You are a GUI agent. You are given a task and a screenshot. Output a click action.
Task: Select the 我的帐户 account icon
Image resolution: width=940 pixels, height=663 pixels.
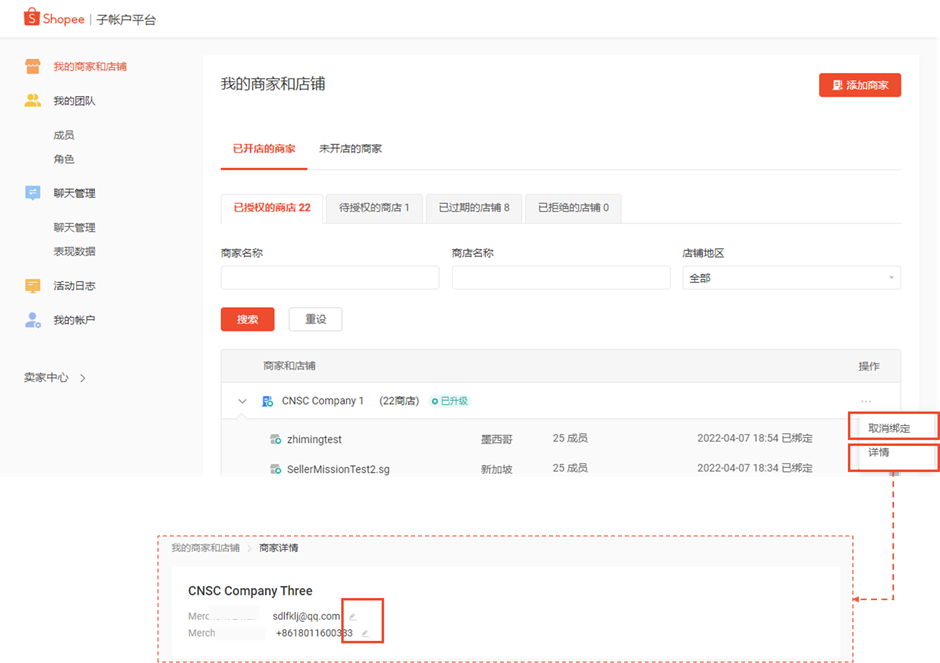point(33,320)
